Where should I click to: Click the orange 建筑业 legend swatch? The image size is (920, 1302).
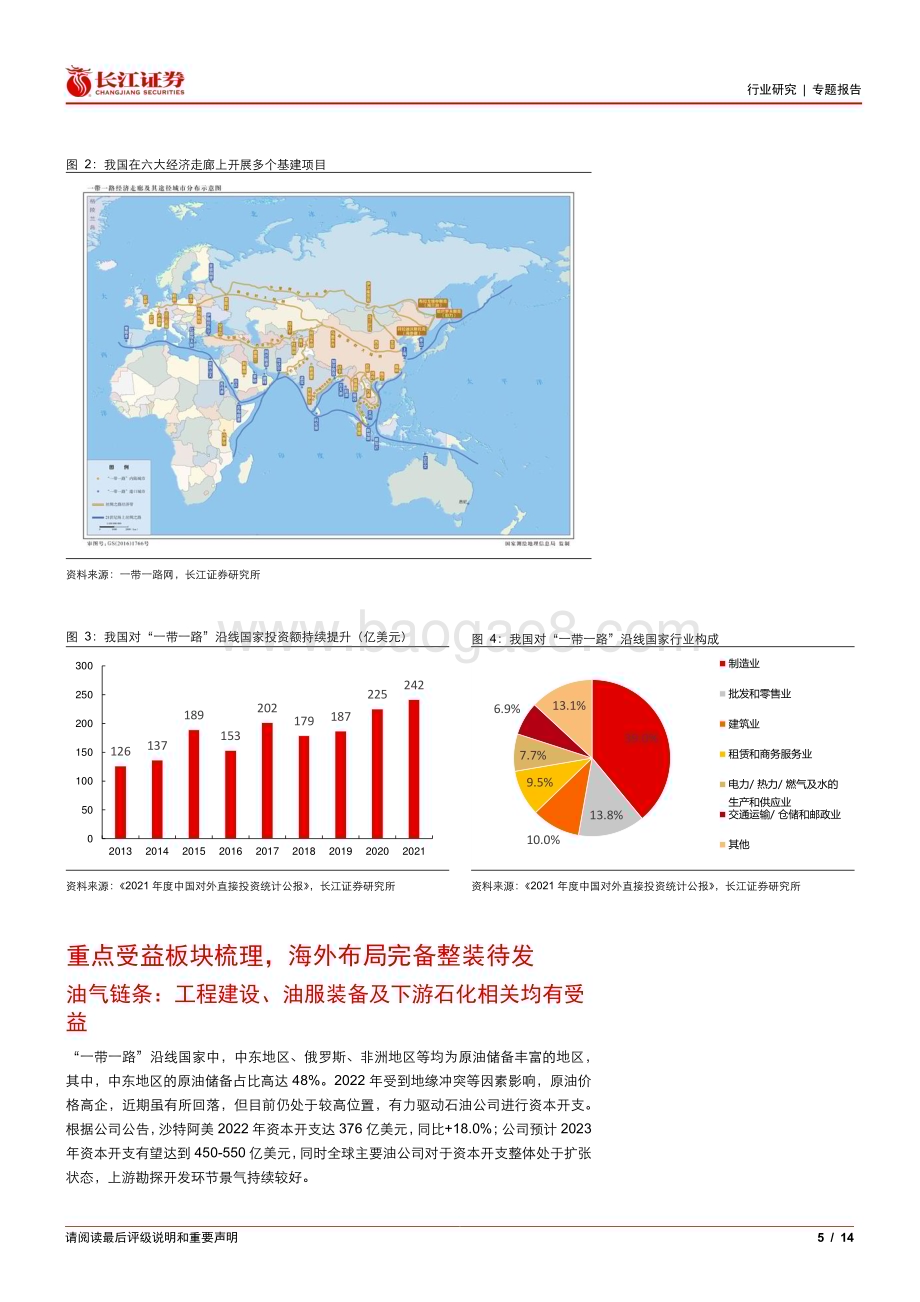[x=722, y=724]
